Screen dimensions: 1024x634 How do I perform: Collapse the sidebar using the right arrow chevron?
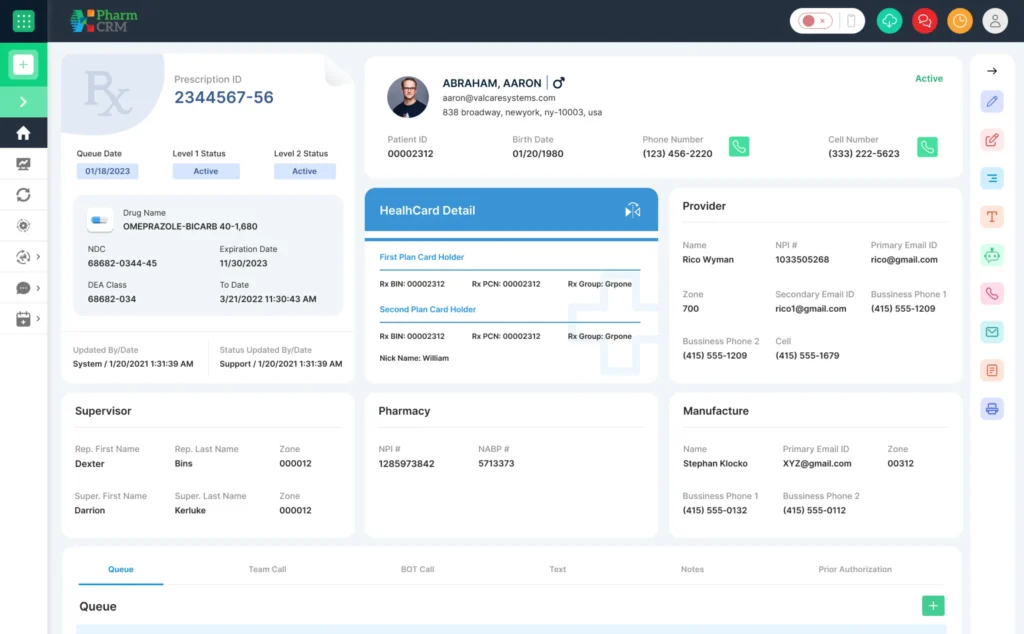[x=23, y=100]
